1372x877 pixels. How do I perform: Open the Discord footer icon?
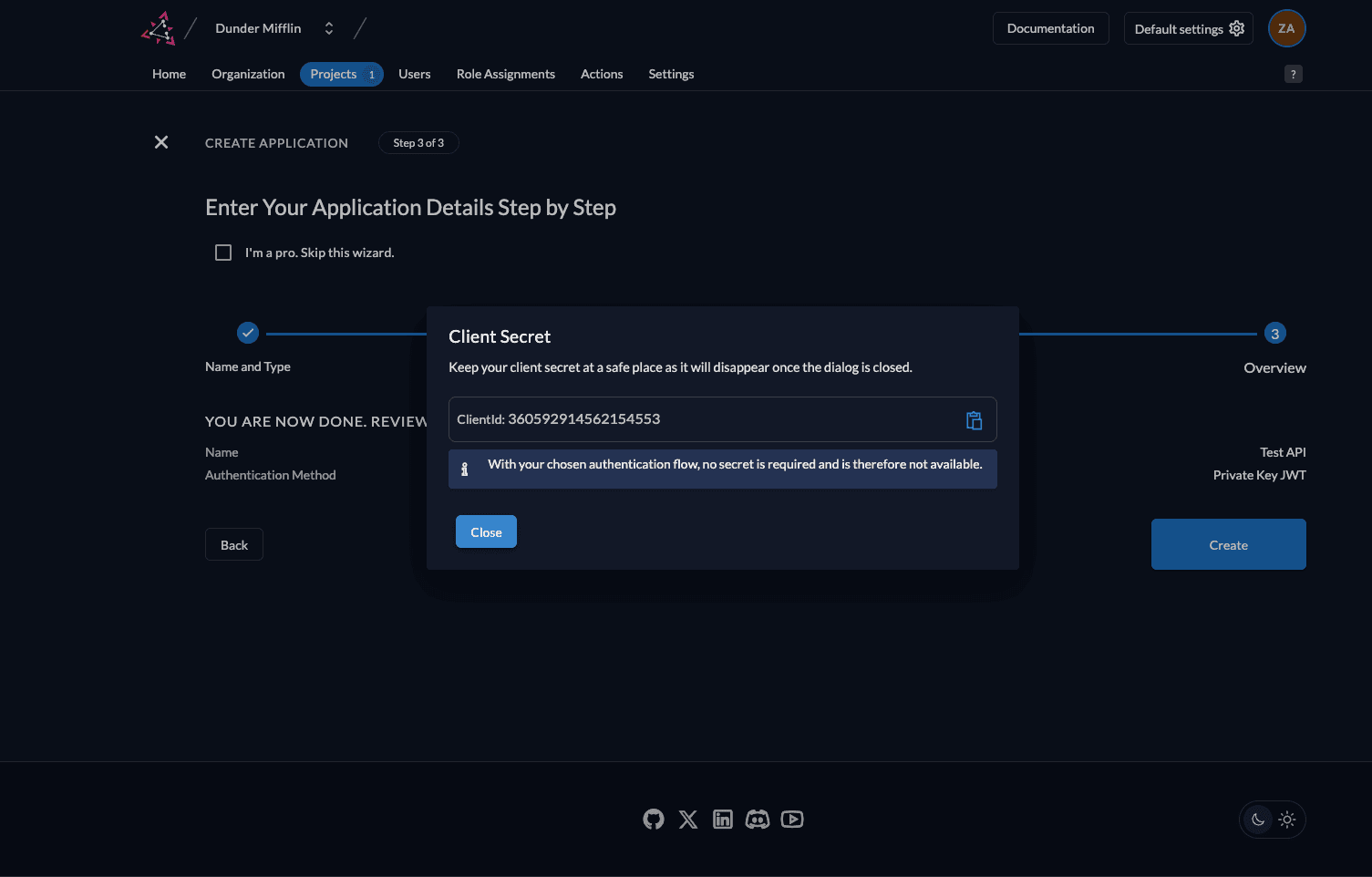[758, 820]
